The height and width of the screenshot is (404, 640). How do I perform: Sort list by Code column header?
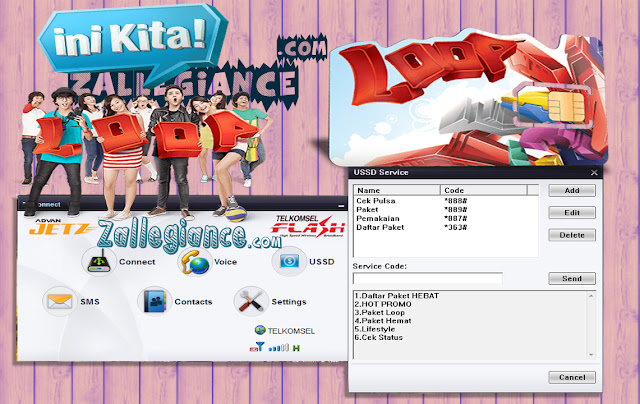pyautogui.click(x=484, y=190)
